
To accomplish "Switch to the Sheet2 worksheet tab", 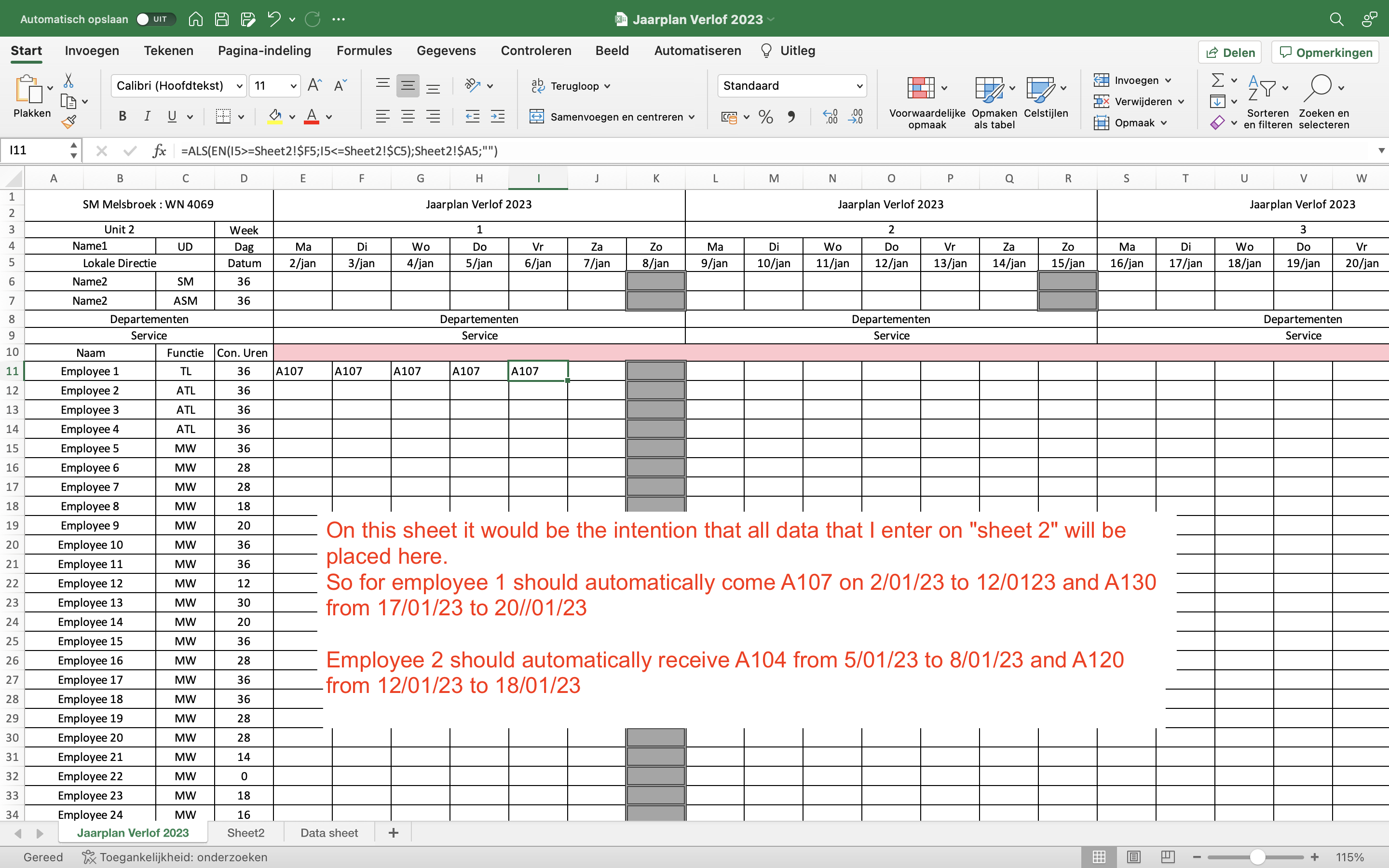I will click(x=245, y=832).
